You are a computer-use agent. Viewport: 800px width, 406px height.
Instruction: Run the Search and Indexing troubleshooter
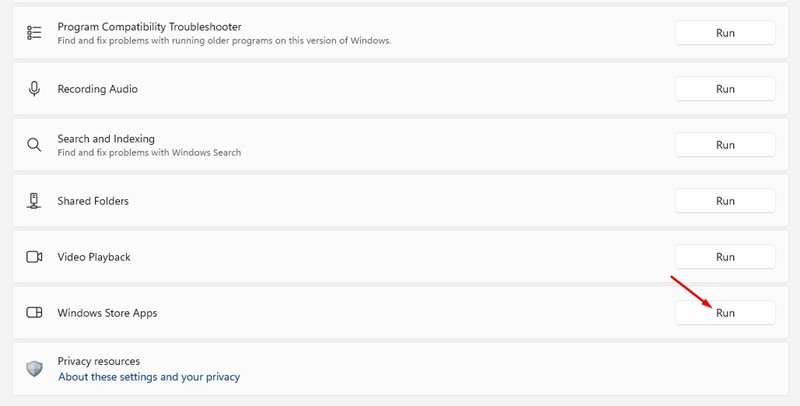[725, 145]
